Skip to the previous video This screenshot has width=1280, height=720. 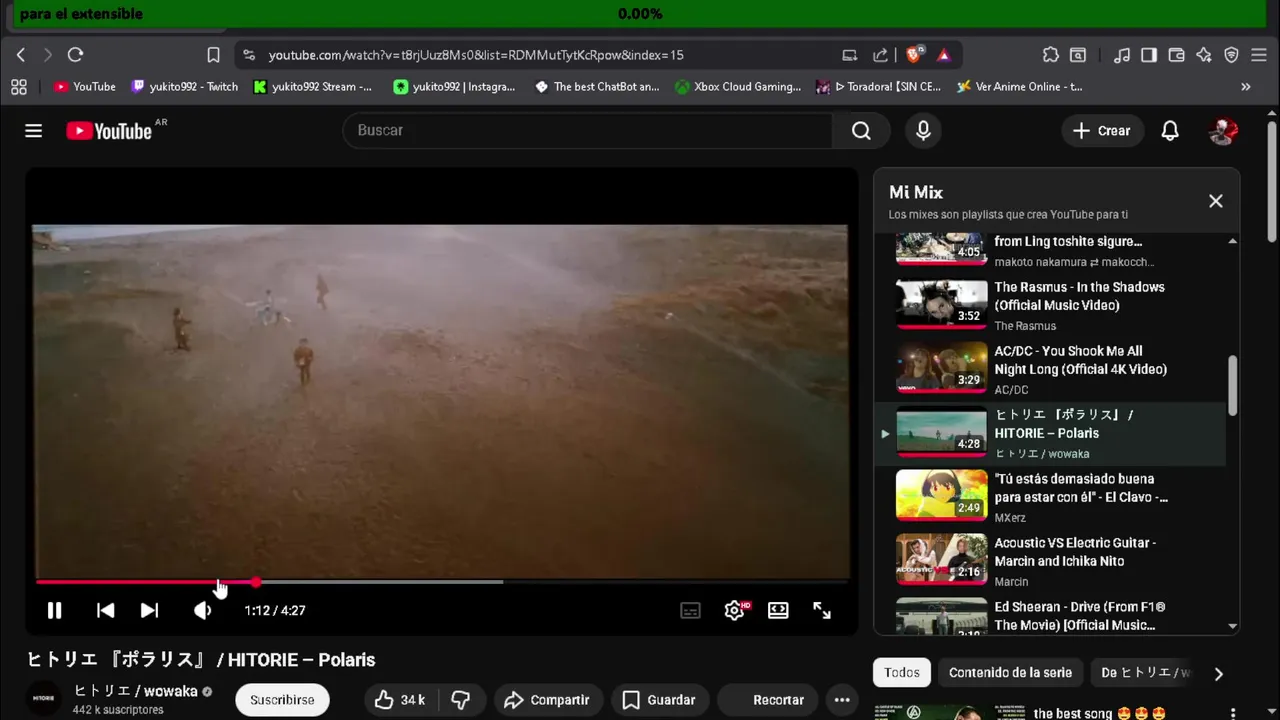(105, 610)
